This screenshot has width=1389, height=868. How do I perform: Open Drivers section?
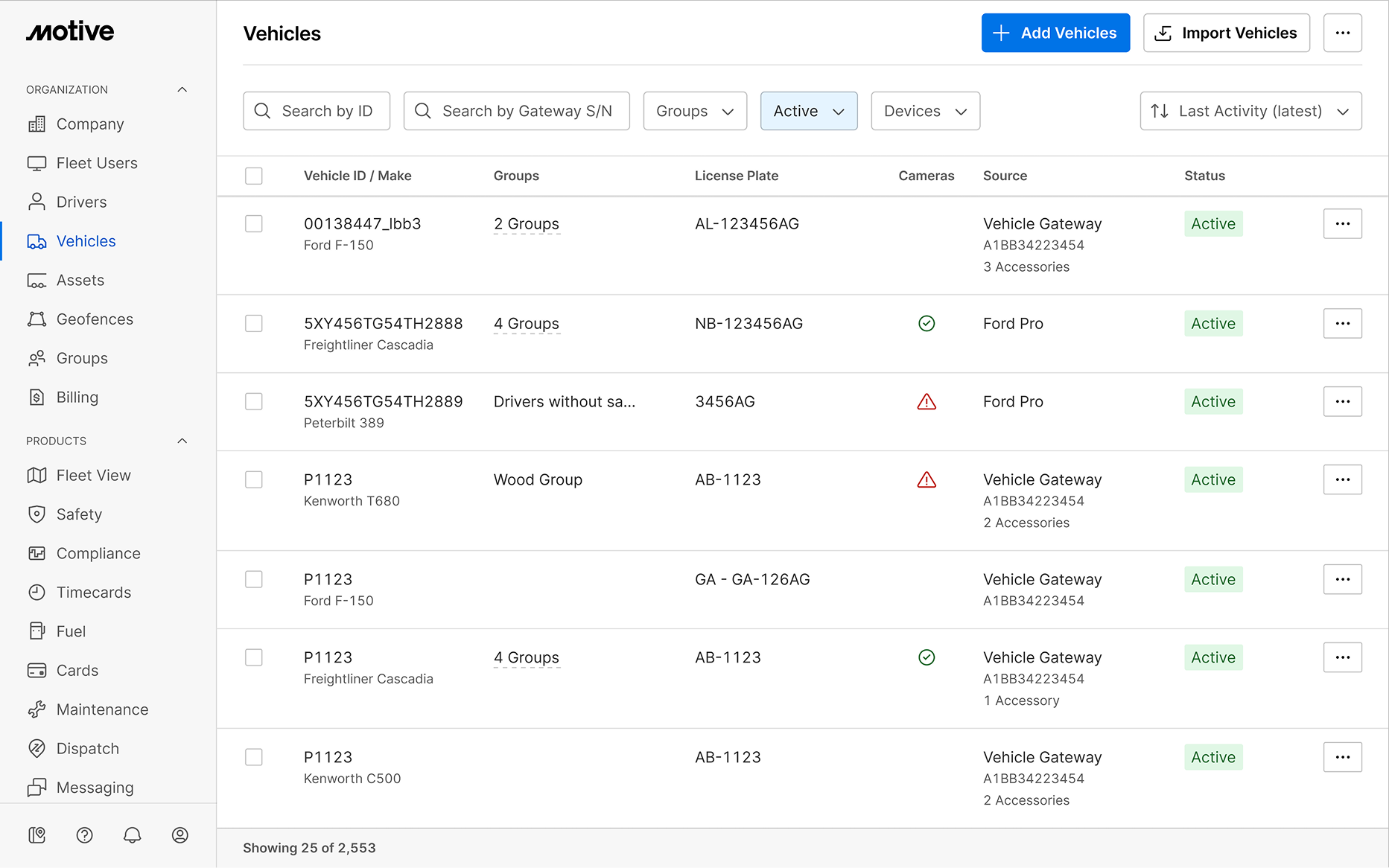(x=82, y=202)
